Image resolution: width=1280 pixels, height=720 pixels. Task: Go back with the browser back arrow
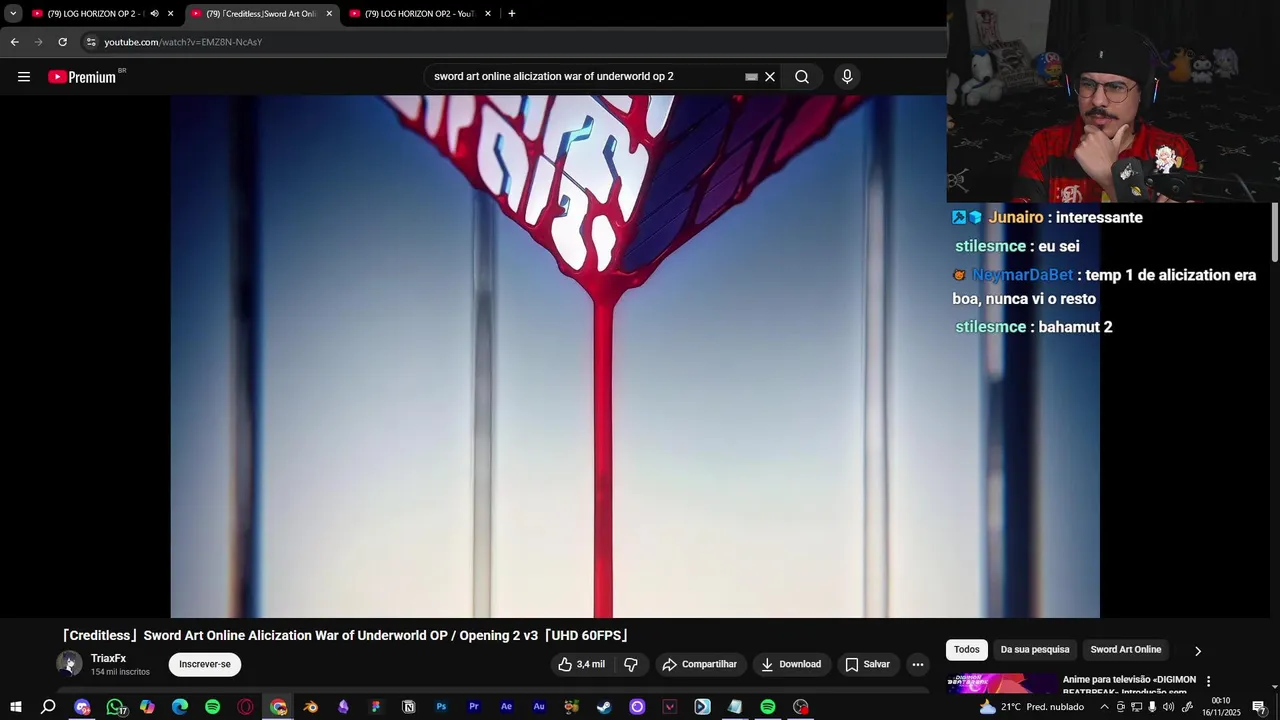(x=14, y=42)
